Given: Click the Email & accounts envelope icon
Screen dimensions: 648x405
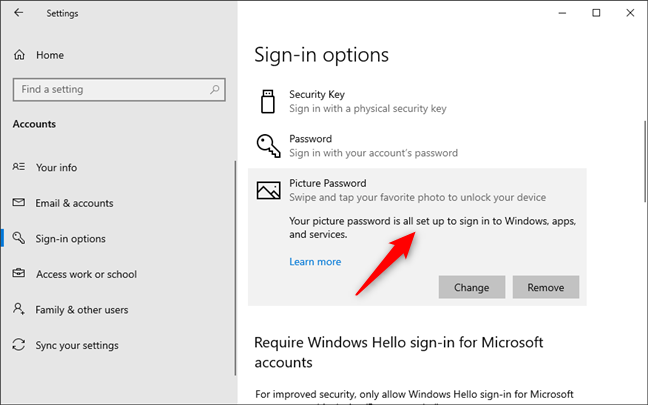Looking at the screenshot, I should pos(19,202).
